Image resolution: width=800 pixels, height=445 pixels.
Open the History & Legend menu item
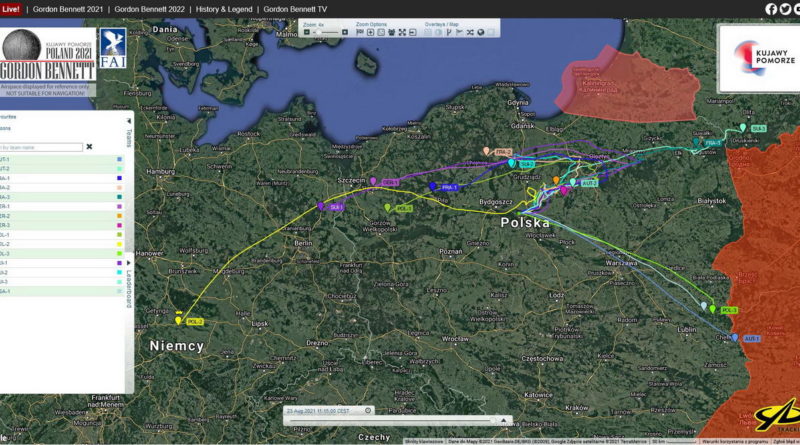pos(223,8)
